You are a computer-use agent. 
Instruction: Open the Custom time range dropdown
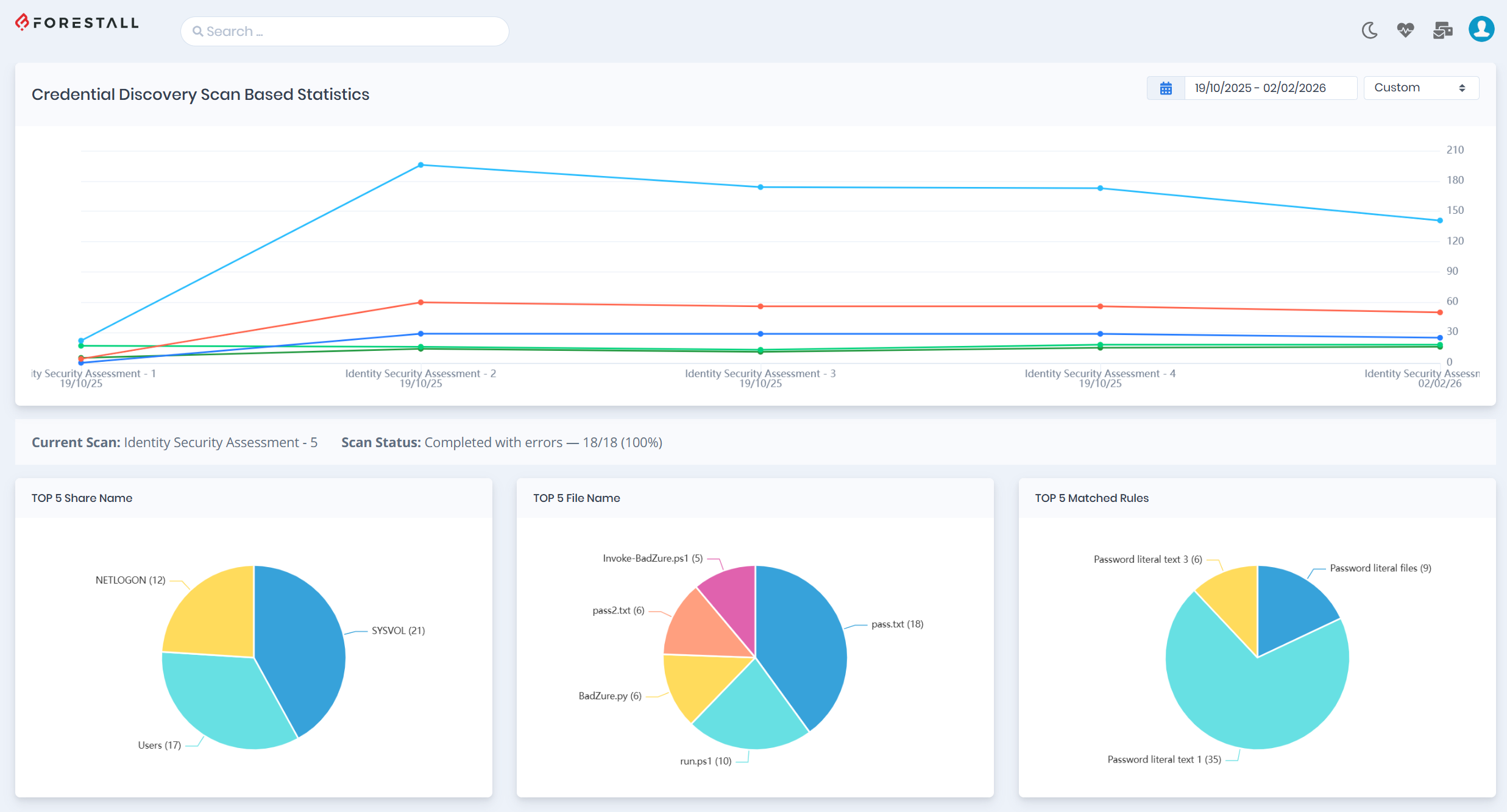click(1421, 87)
